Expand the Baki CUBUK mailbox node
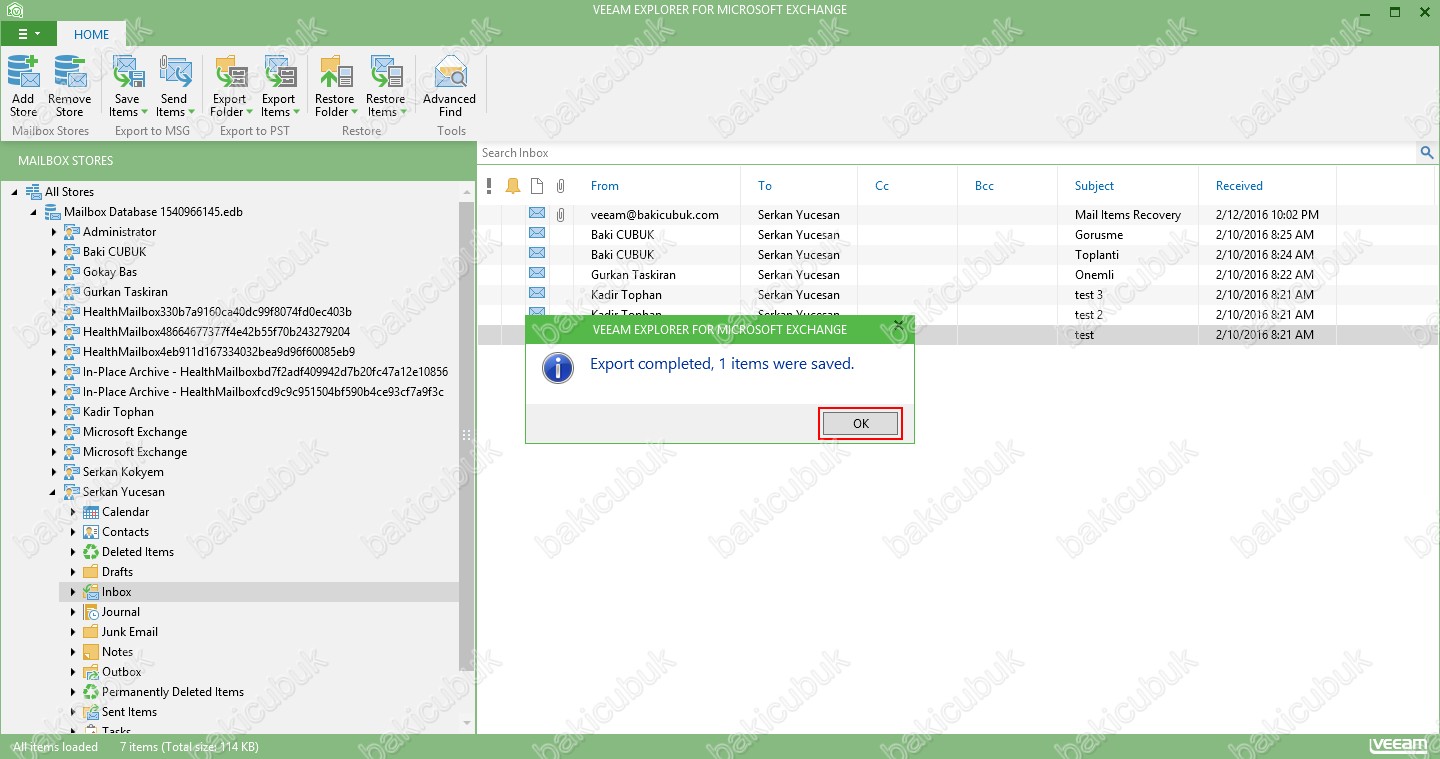1440x759 pixels. click(54, 252)
